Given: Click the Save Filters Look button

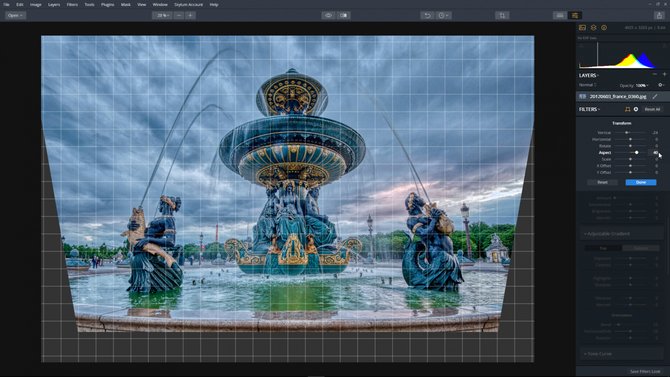Looking at the screenshot, I should click(645, 371).
